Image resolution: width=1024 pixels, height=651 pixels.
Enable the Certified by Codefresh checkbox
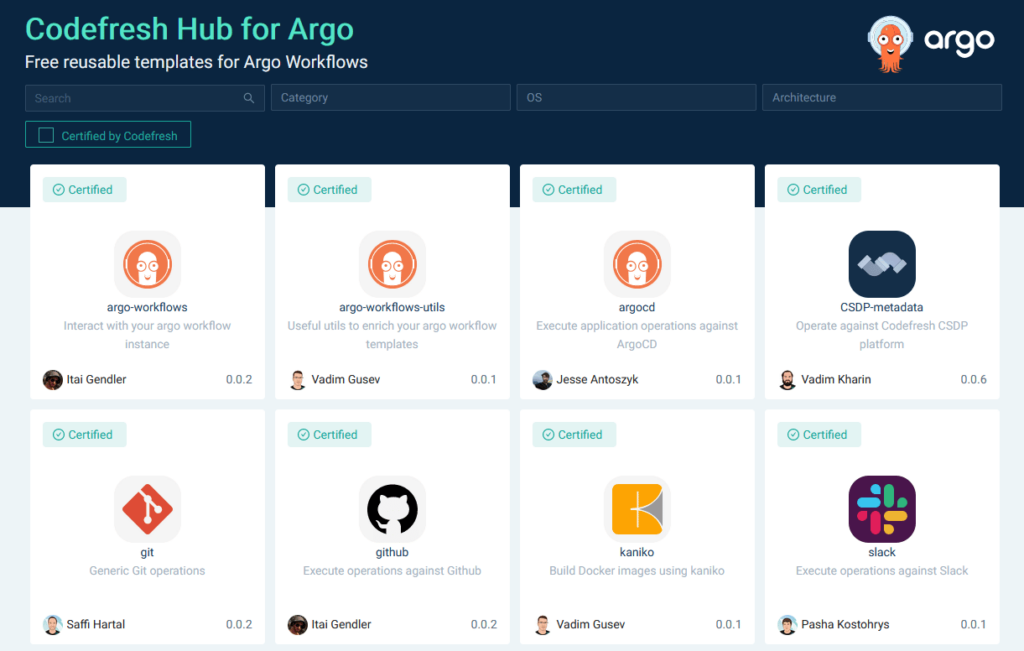[45, 134]
